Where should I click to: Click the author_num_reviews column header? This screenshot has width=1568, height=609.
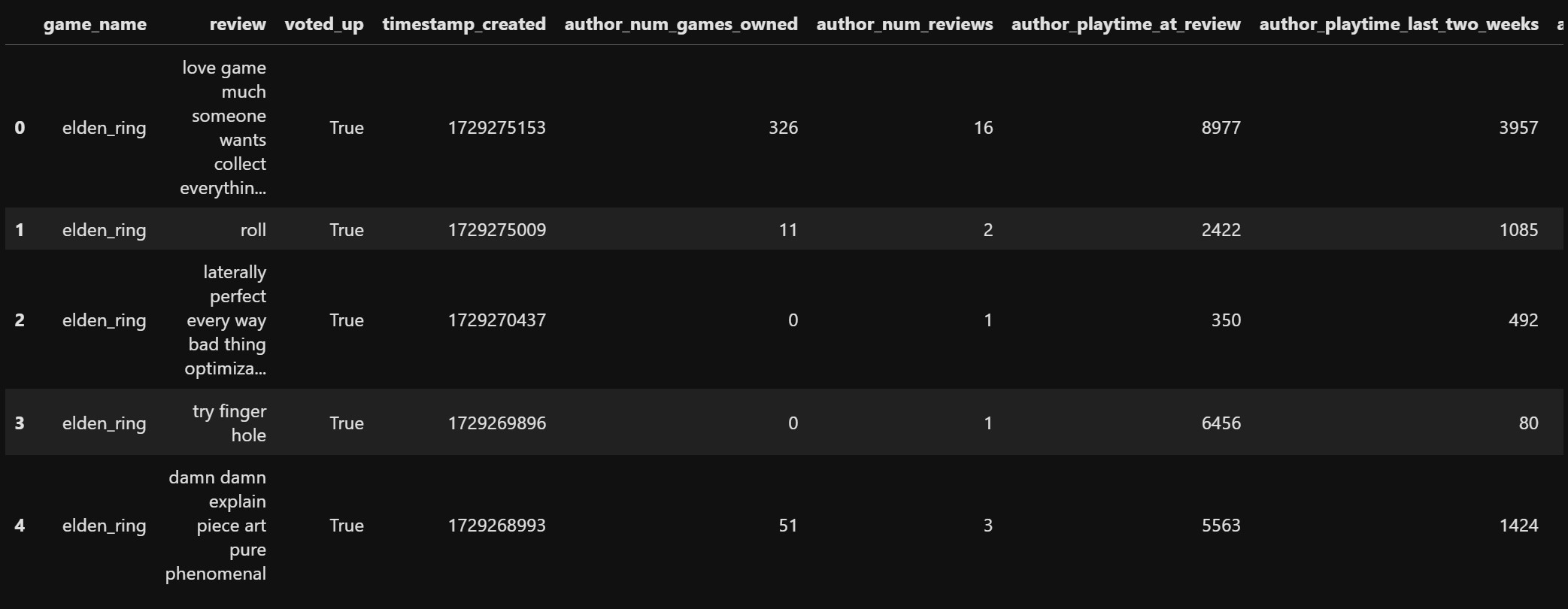click(905, 24)
